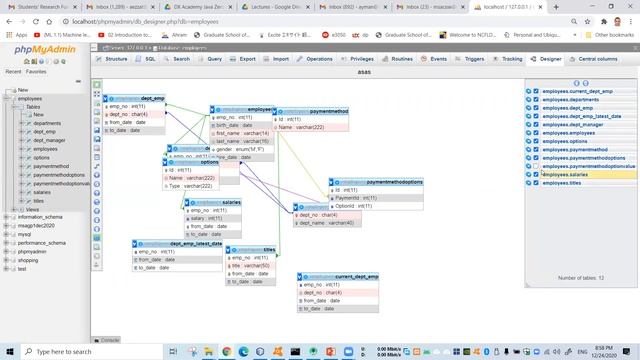Collapse all navigation tree items icon
The image size is (640, 360).
tap(78, 81)
